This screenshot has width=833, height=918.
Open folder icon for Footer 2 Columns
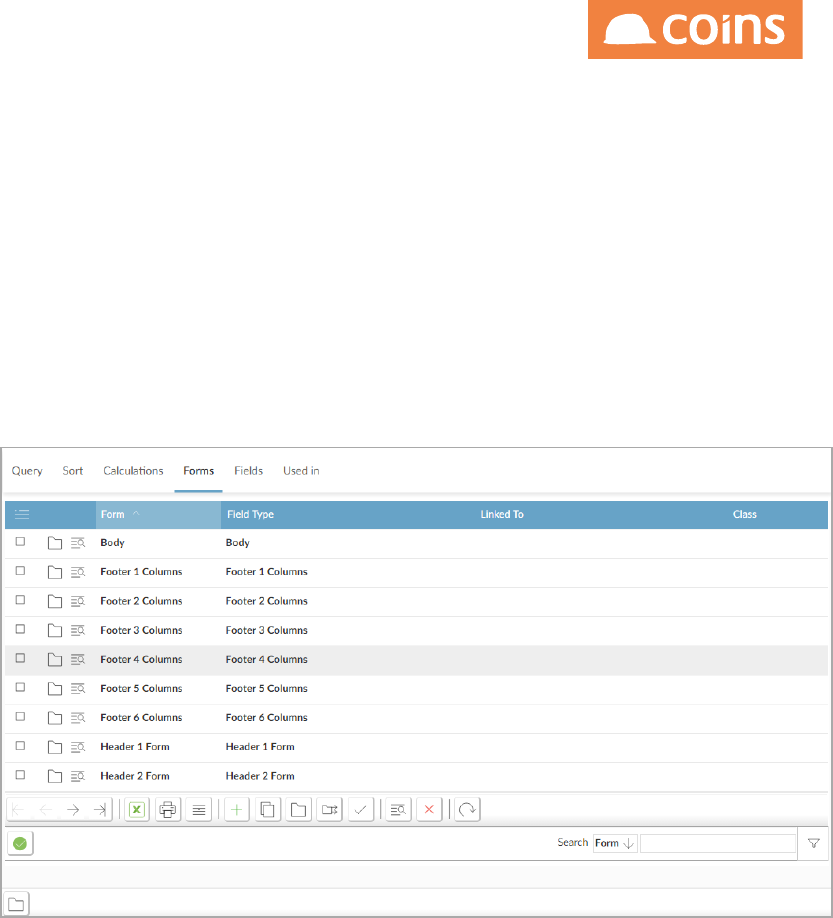[x=55, y=601]
